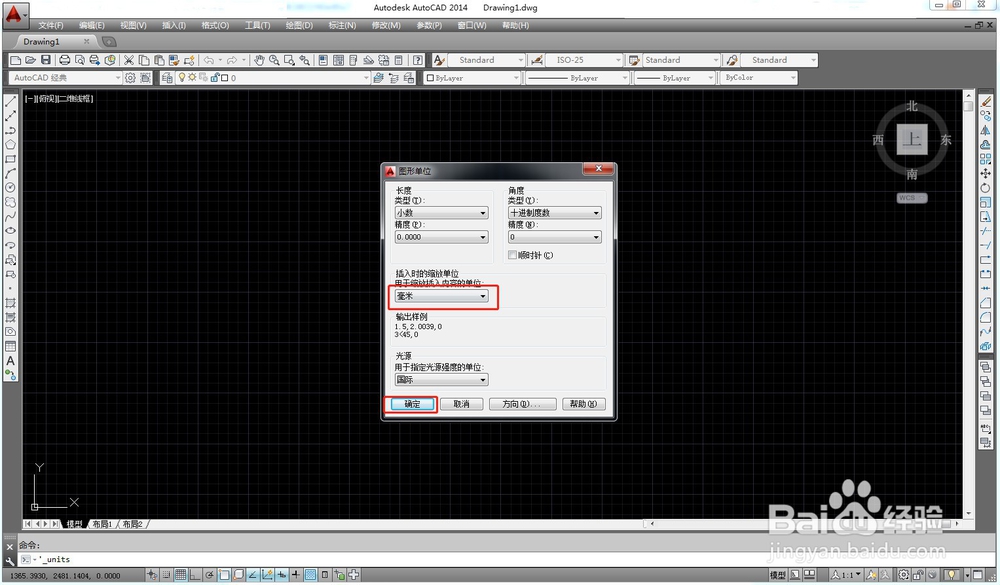Toggle Ortho Mode in status bar
The width and height of the screenshot is (1000, 585).
pos(195,575)
